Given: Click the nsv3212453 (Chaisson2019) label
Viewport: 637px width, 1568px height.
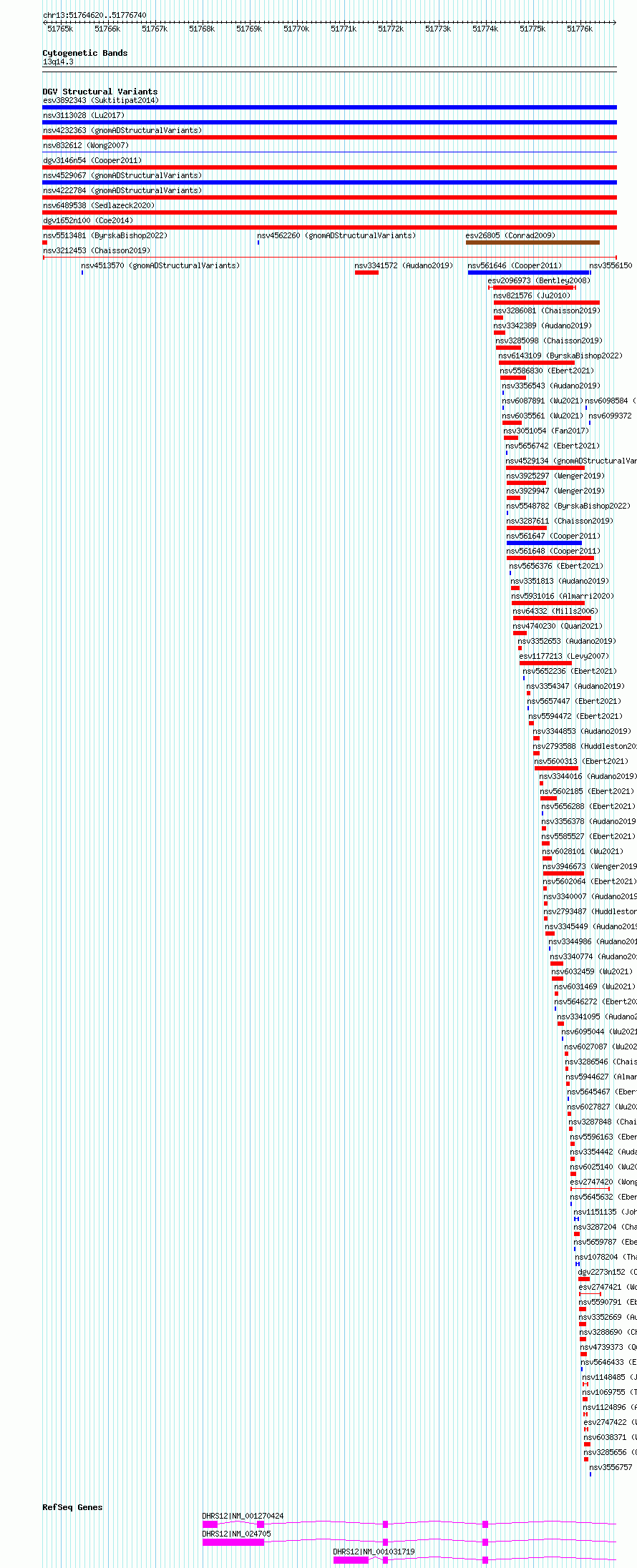Looking at the screenshot, I should [x=97, y=250].
